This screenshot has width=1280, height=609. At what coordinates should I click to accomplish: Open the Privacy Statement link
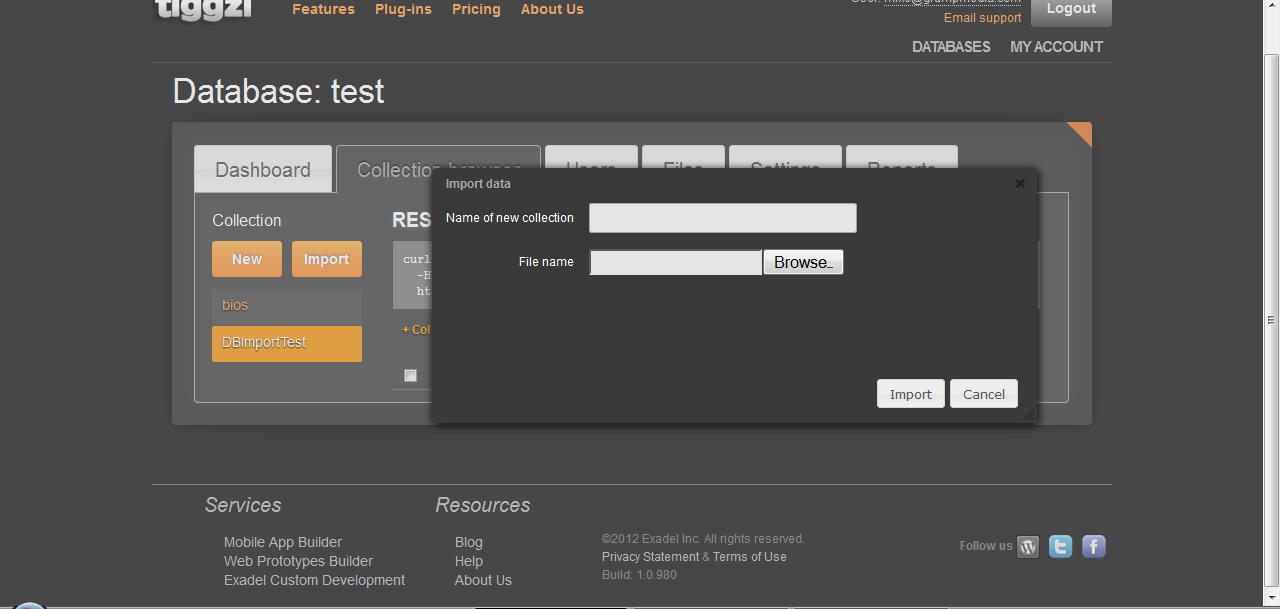point(650,557)
